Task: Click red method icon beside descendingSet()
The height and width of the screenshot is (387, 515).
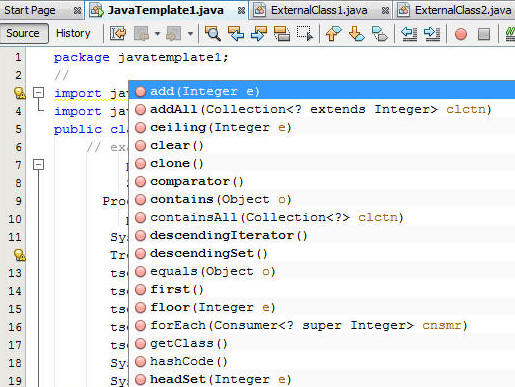Action: [x=140, y=253]
